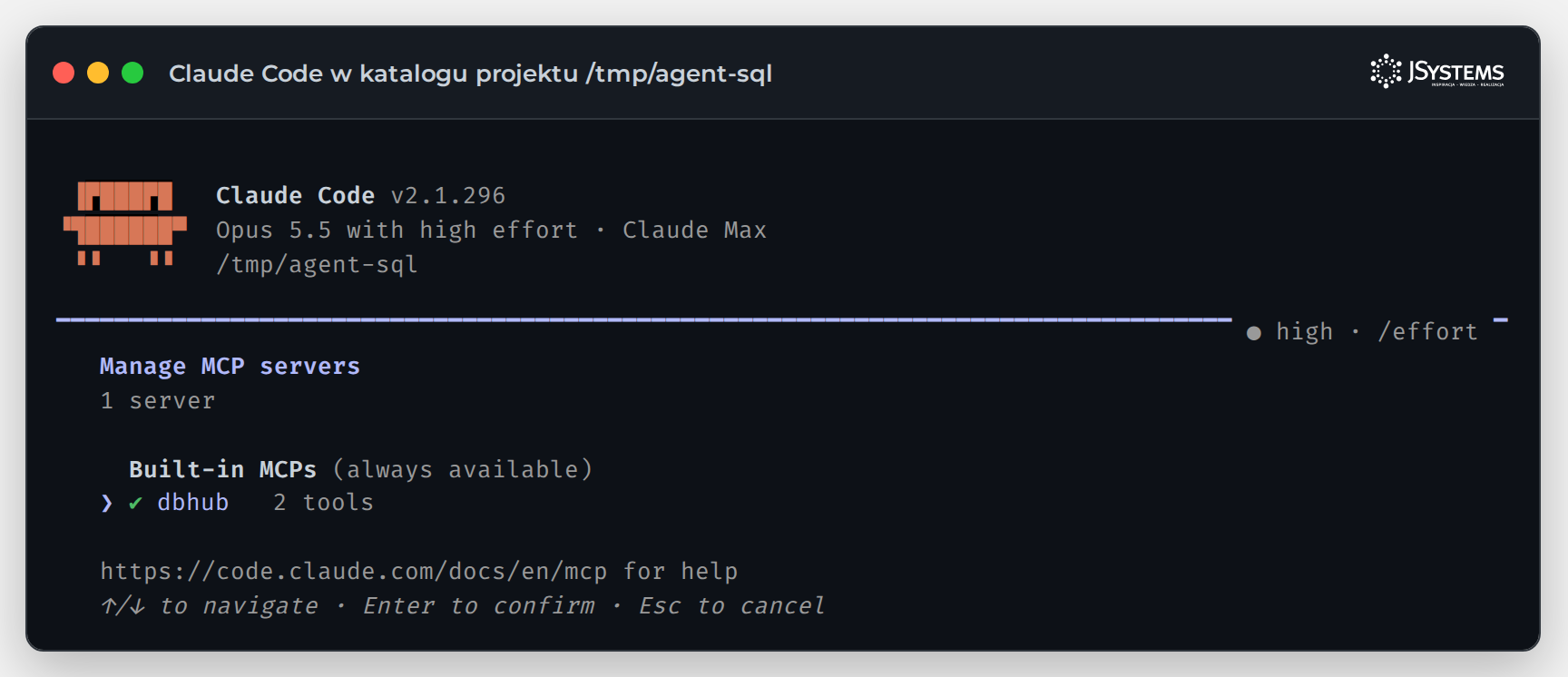Click the /tmp/agent-sql working directory path
The width and height of the screenshot is (1568, 677).
pyautogui.click(x=317, y=264)
